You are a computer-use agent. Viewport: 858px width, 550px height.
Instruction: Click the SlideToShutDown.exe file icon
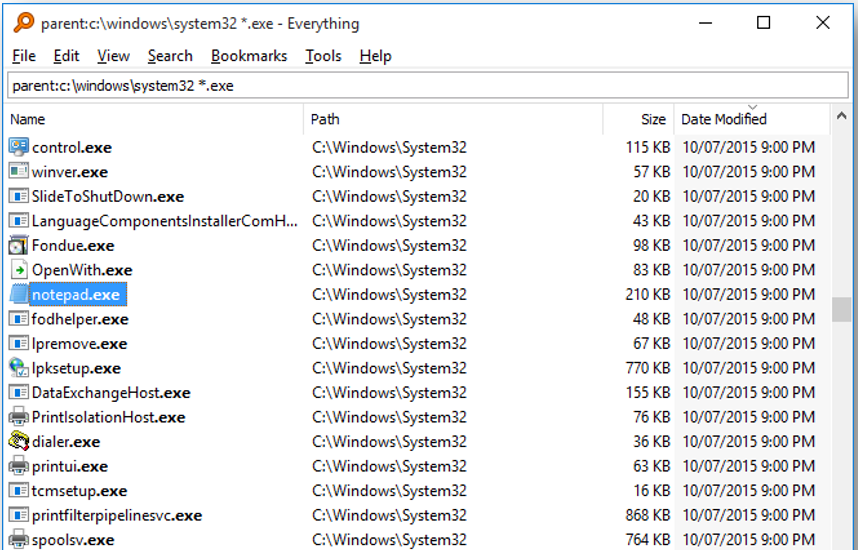click(x=19, y=196)
